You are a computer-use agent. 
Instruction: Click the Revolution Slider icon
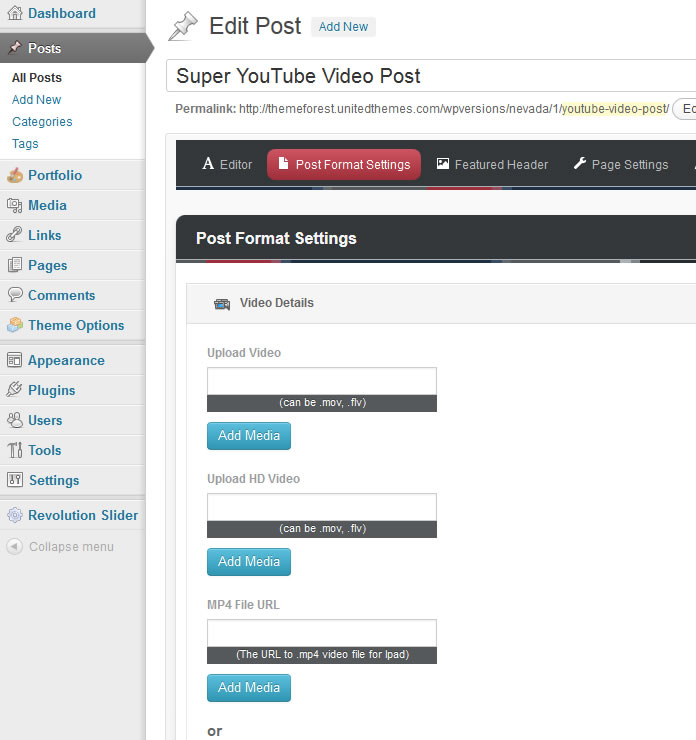point(14,516)
